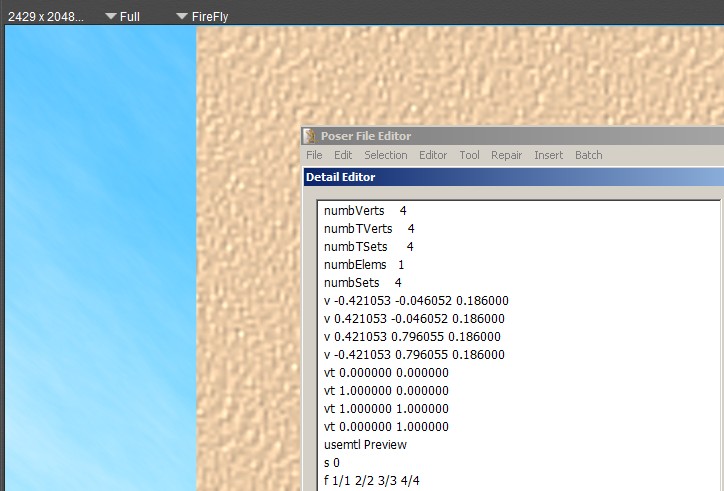Click the line 'f 1/1 2/2 3/3 4/4'
The height and width of the screenshot is (491, 724).
click(x=372, y=481)
